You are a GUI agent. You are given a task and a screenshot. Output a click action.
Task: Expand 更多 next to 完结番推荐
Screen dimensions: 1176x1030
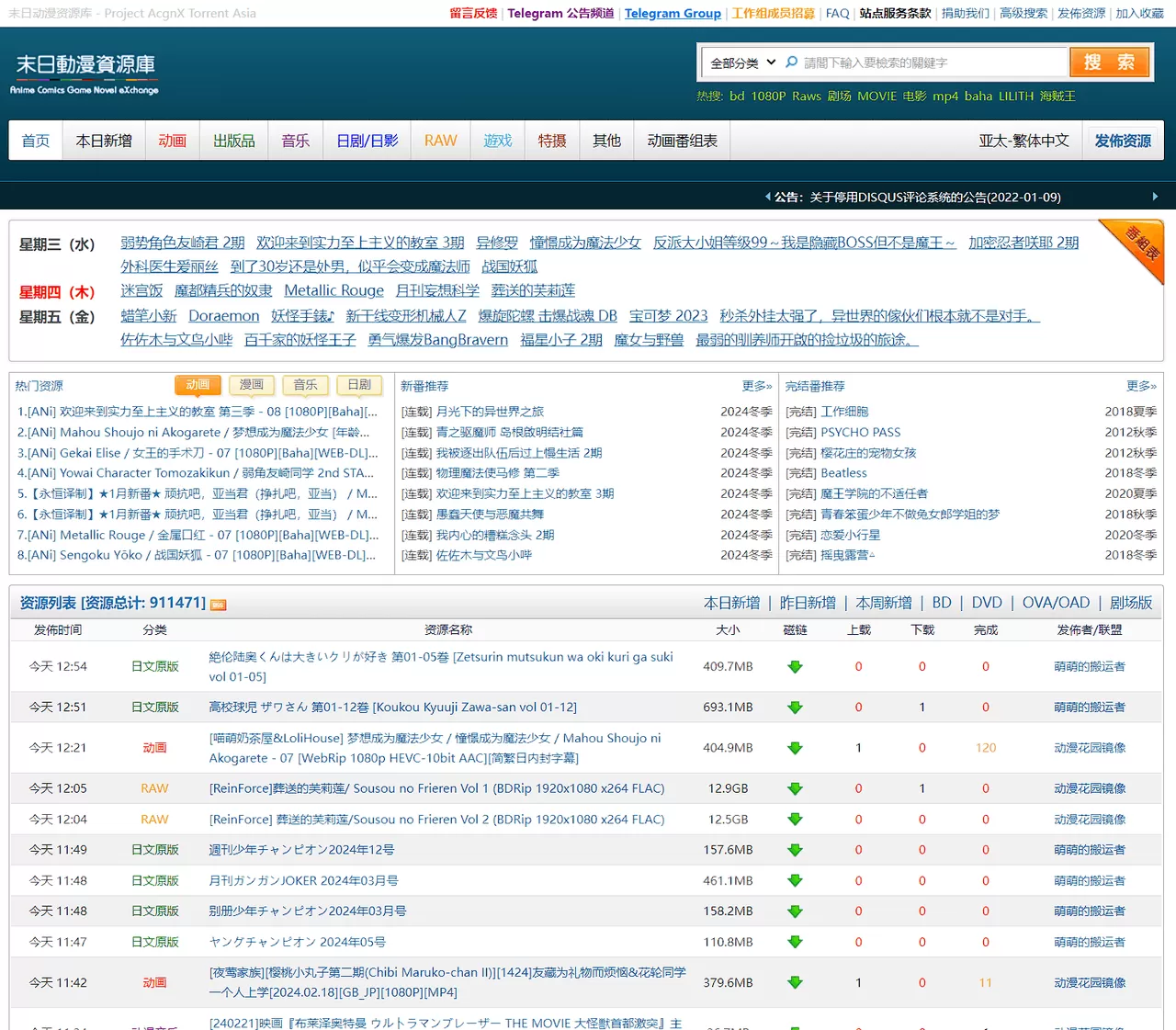pos(1139,386)
